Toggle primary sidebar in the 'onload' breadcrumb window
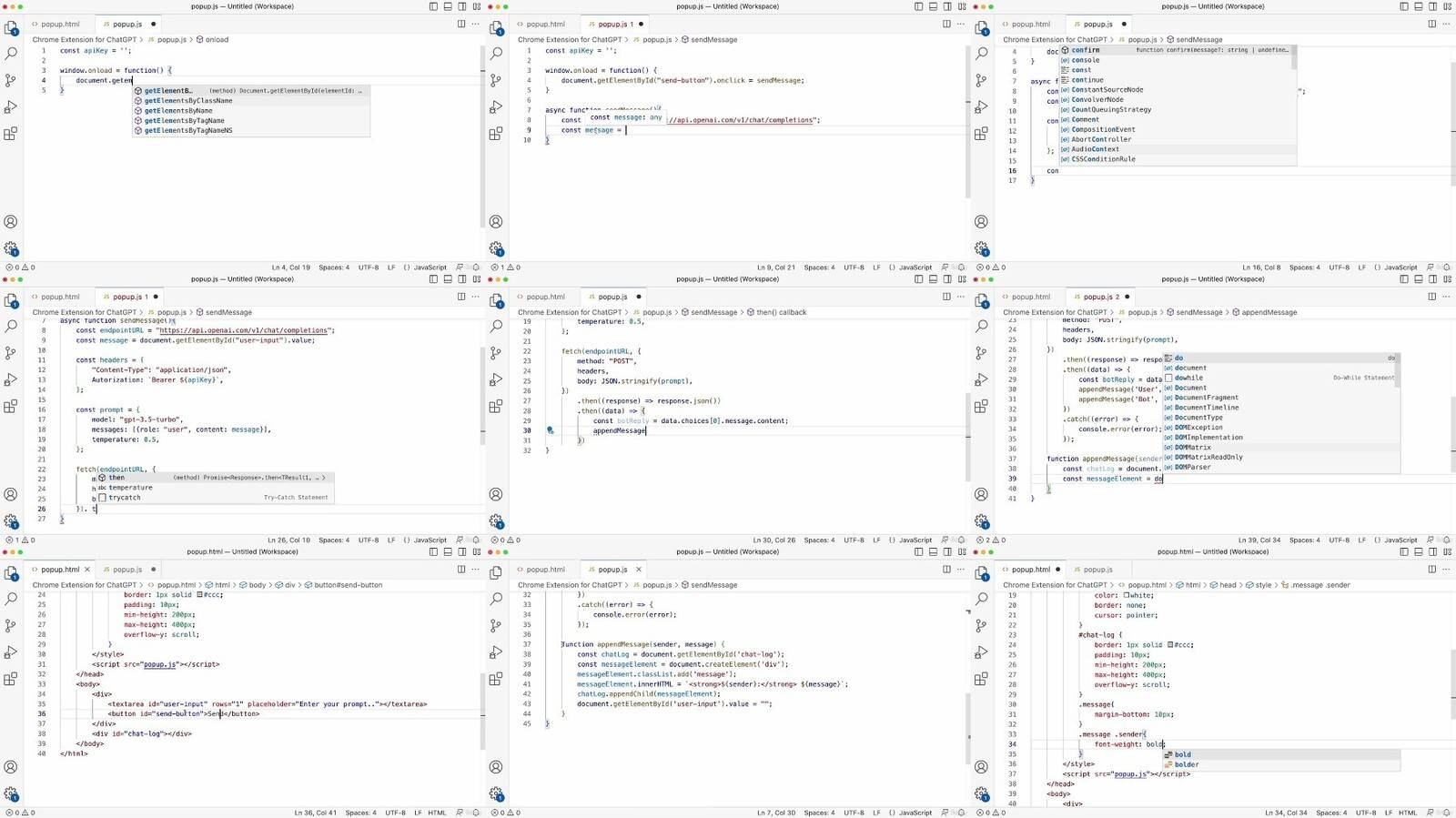The image size is (1456, 818). point(433,6)
